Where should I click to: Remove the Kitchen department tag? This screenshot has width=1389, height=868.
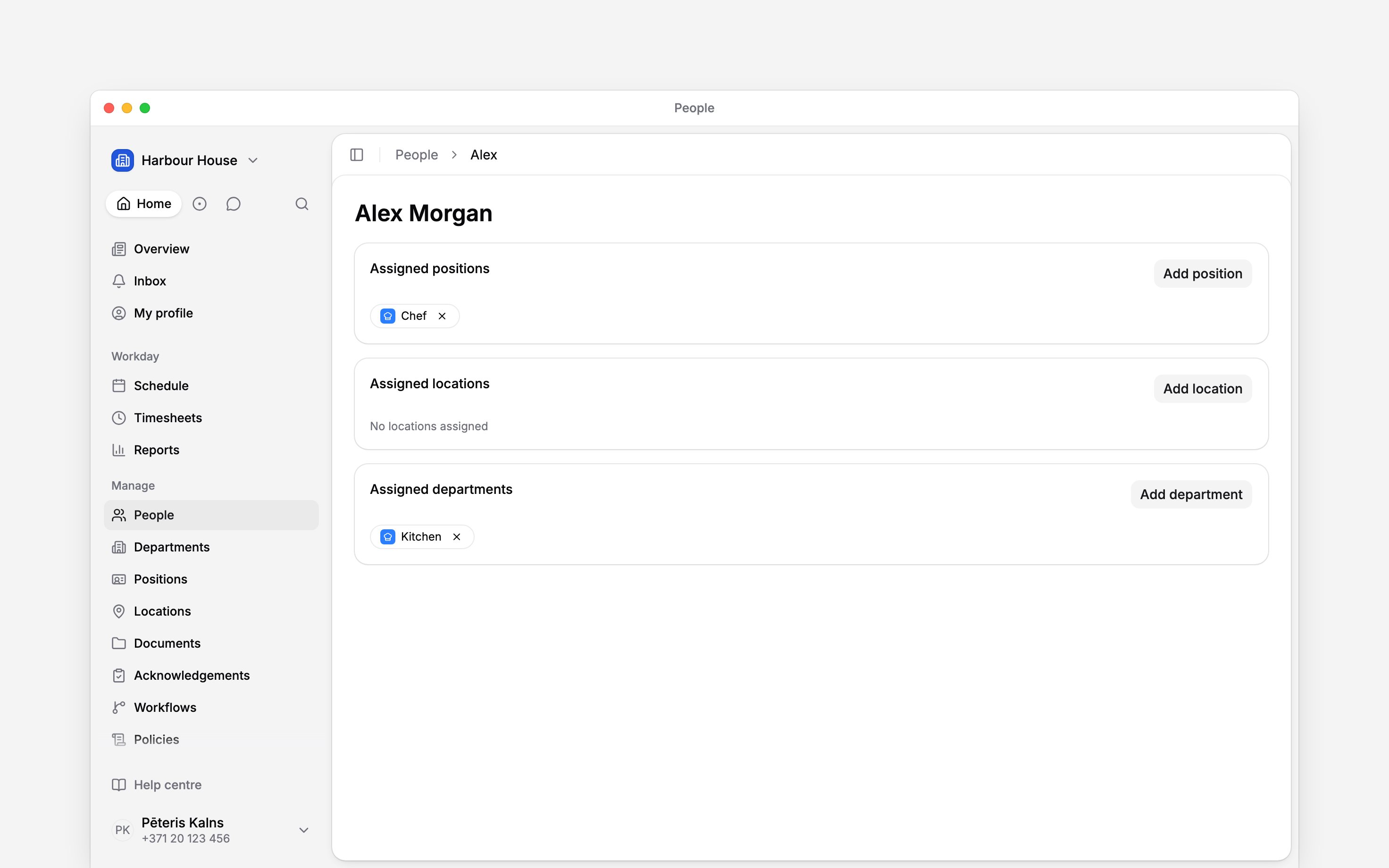pyautogui.click(x=457, y=537)
